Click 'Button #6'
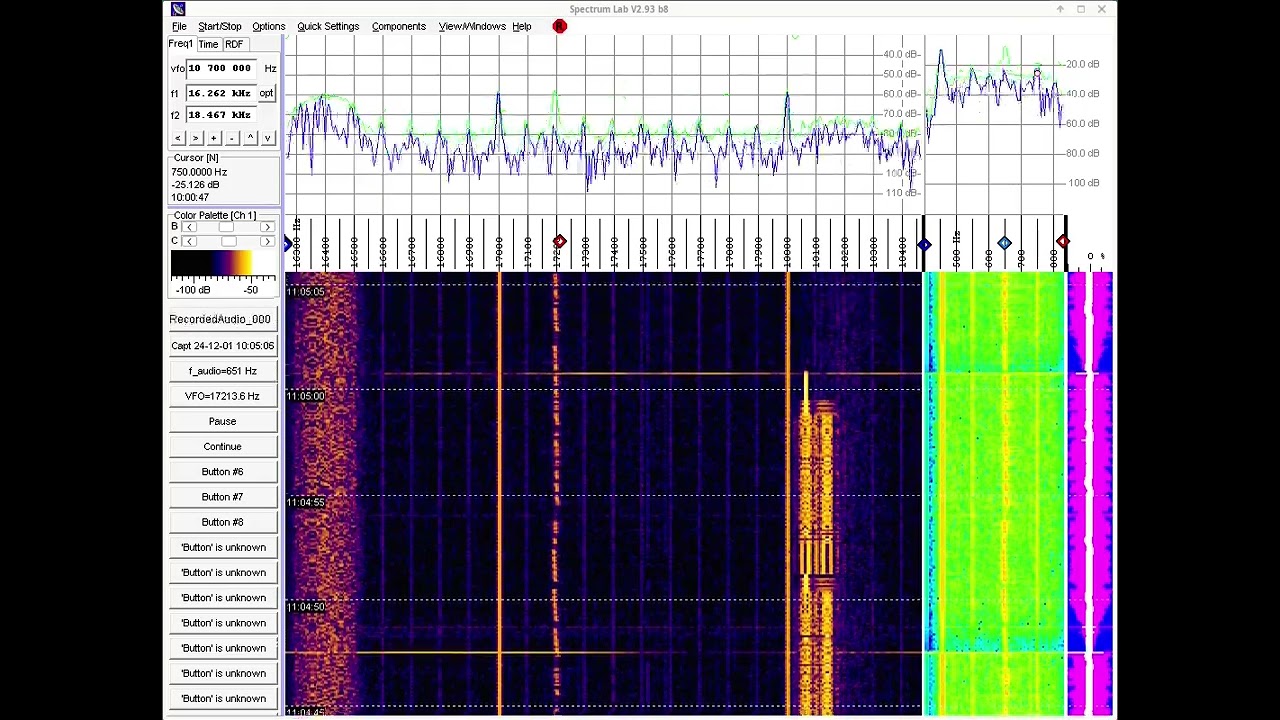Screen dimensions: 1280x720 [x=222, y=472]
